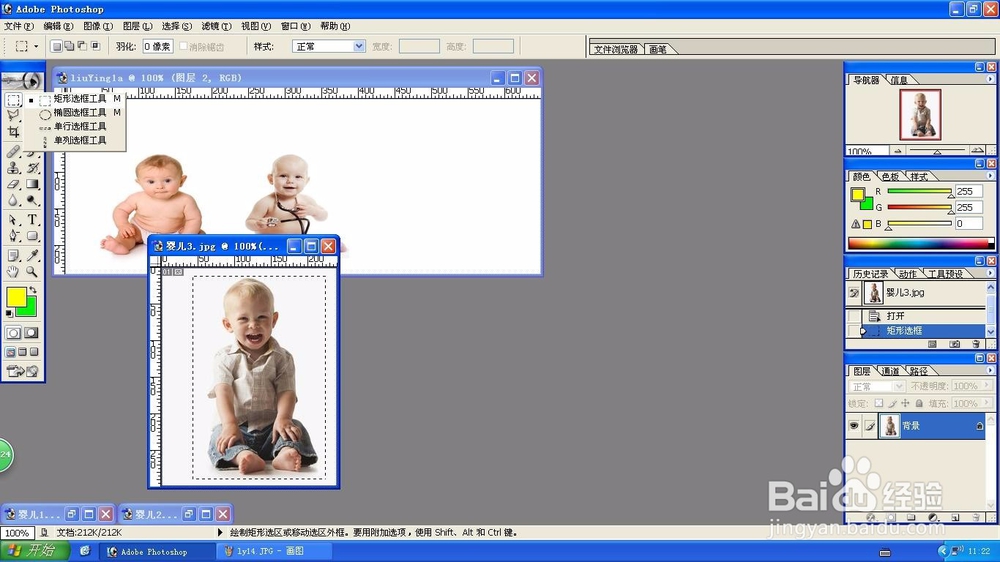Select the Pen tool
Screen dimensions: 1000x562
(x=13, y=236)
